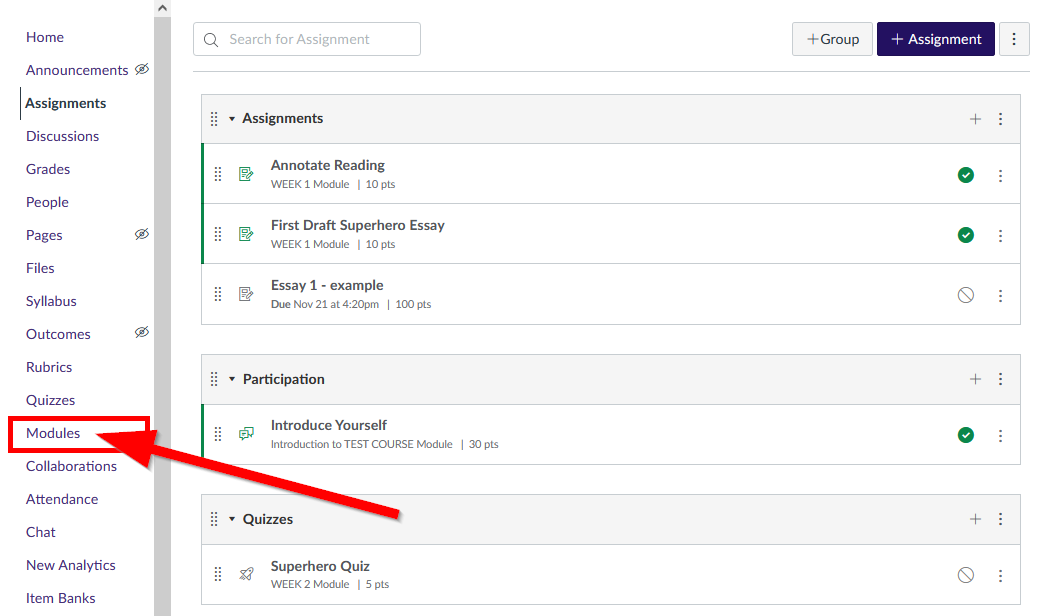Click the Introduce Yourself discussion icon
Screen dimensions: 1048x616
pos(246,433)
